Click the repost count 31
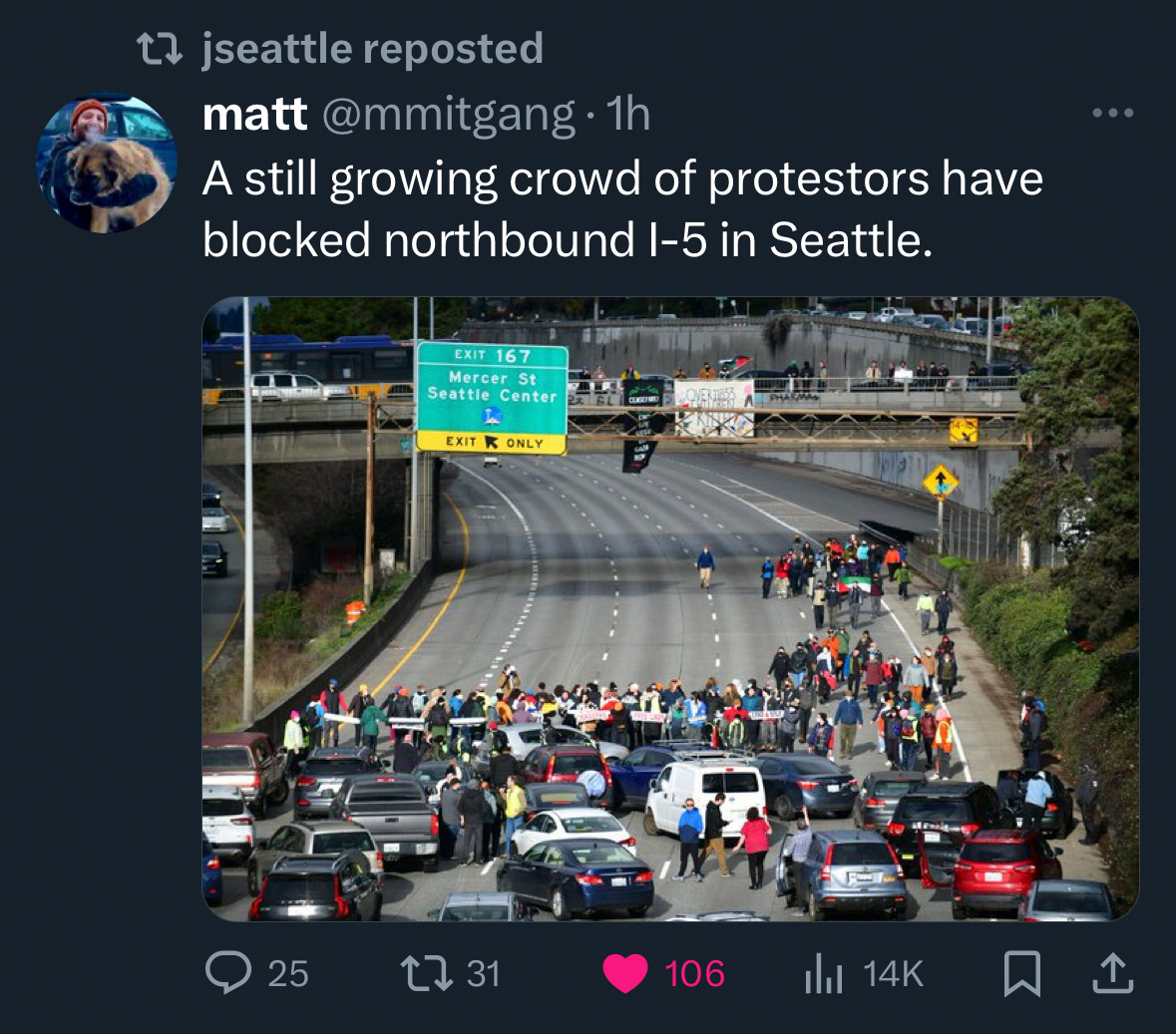Screen dimensions: 1176x1034 [x=483, y=973]
